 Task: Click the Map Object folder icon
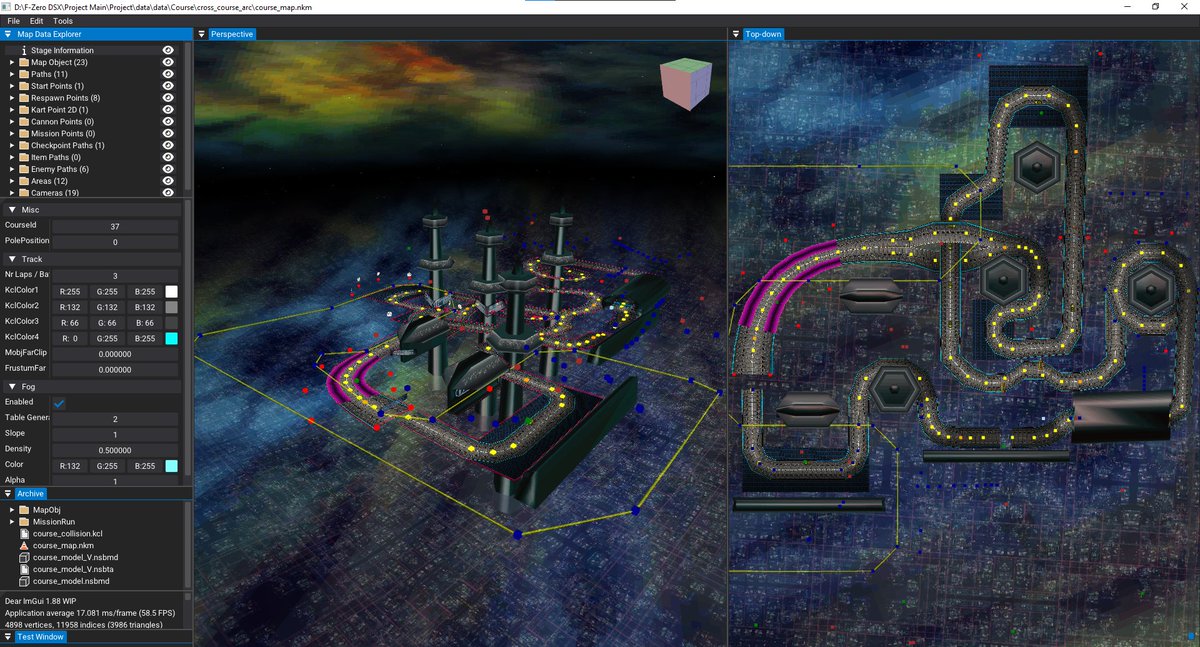[x=23, y=62]
